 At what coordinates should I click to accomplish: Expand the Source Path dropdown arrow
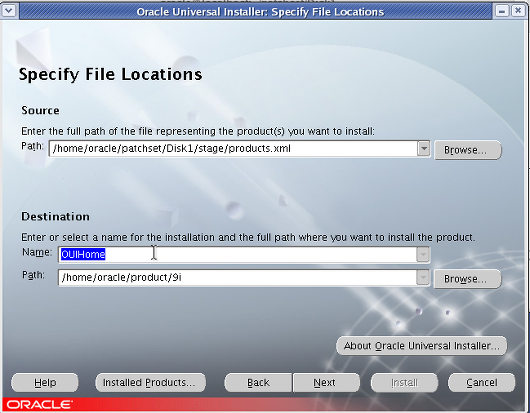[424, 149]
